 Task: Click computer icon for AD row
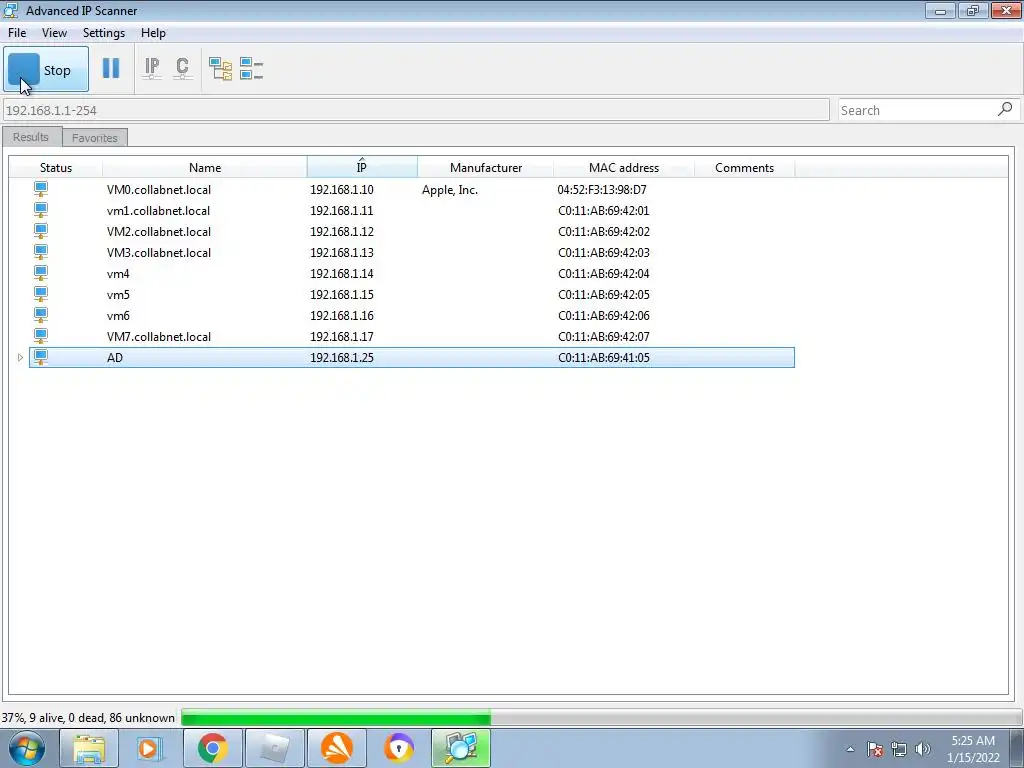tap(40, 357)
